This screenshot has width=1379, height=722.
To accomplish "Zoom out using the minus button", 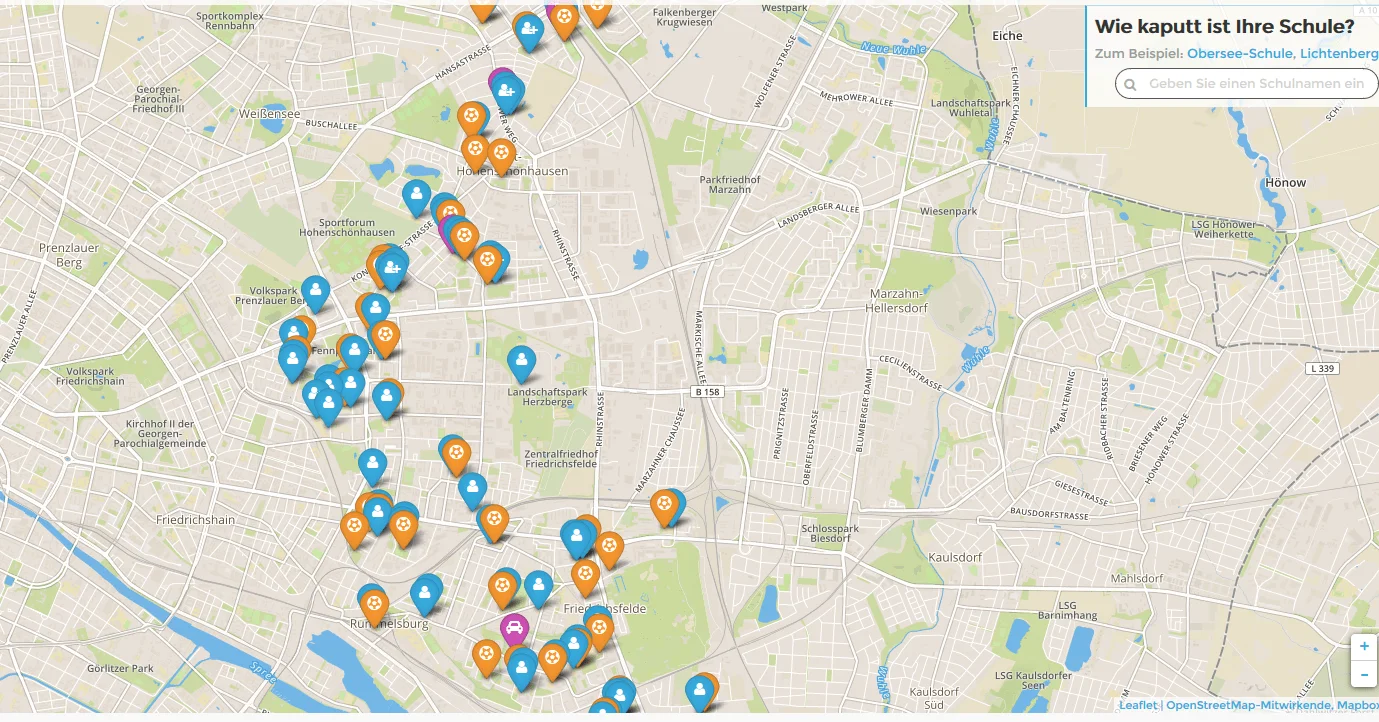I will tap(1364, 674).
